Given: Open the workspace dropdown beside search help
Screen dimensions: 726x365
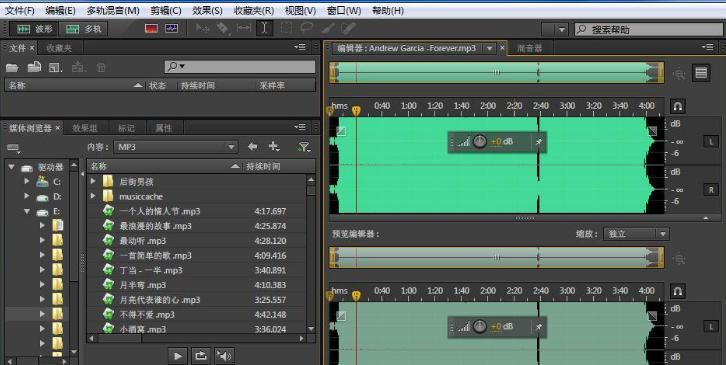Looking at the screenshot, I should pos(555,30).
